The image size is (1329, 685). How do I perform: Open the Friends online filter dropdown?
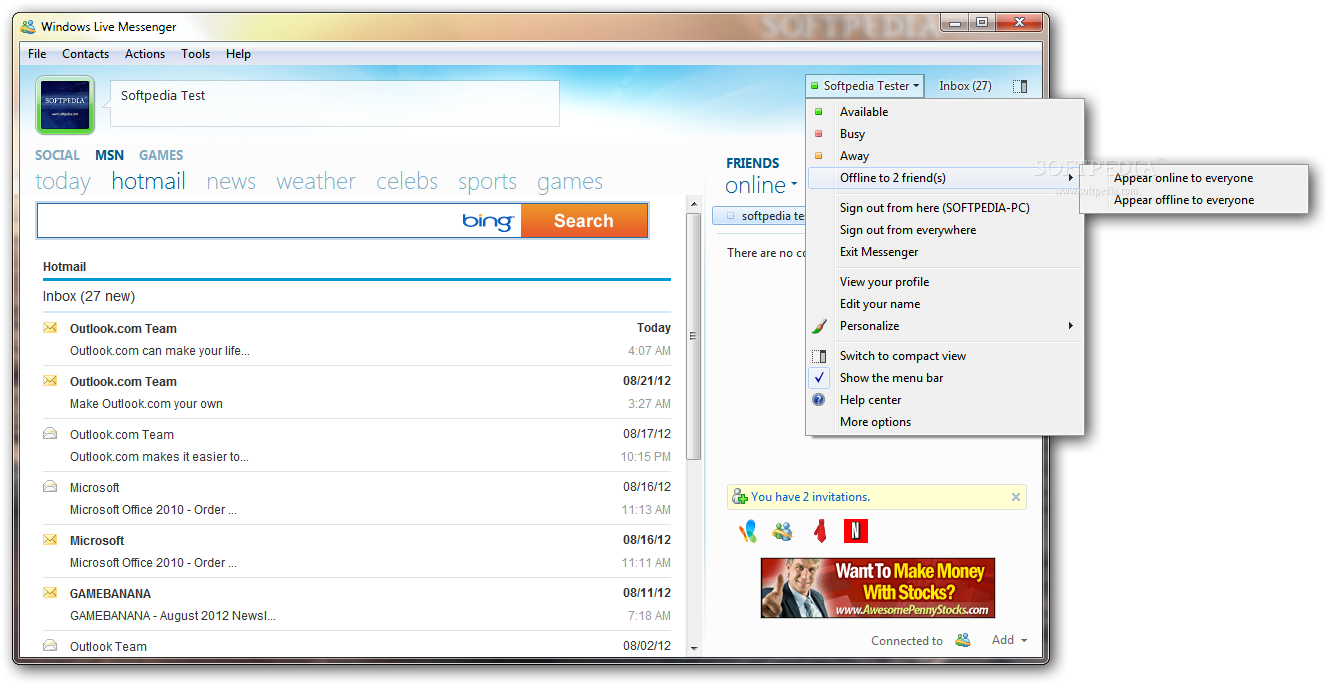(x=761, y=185)
